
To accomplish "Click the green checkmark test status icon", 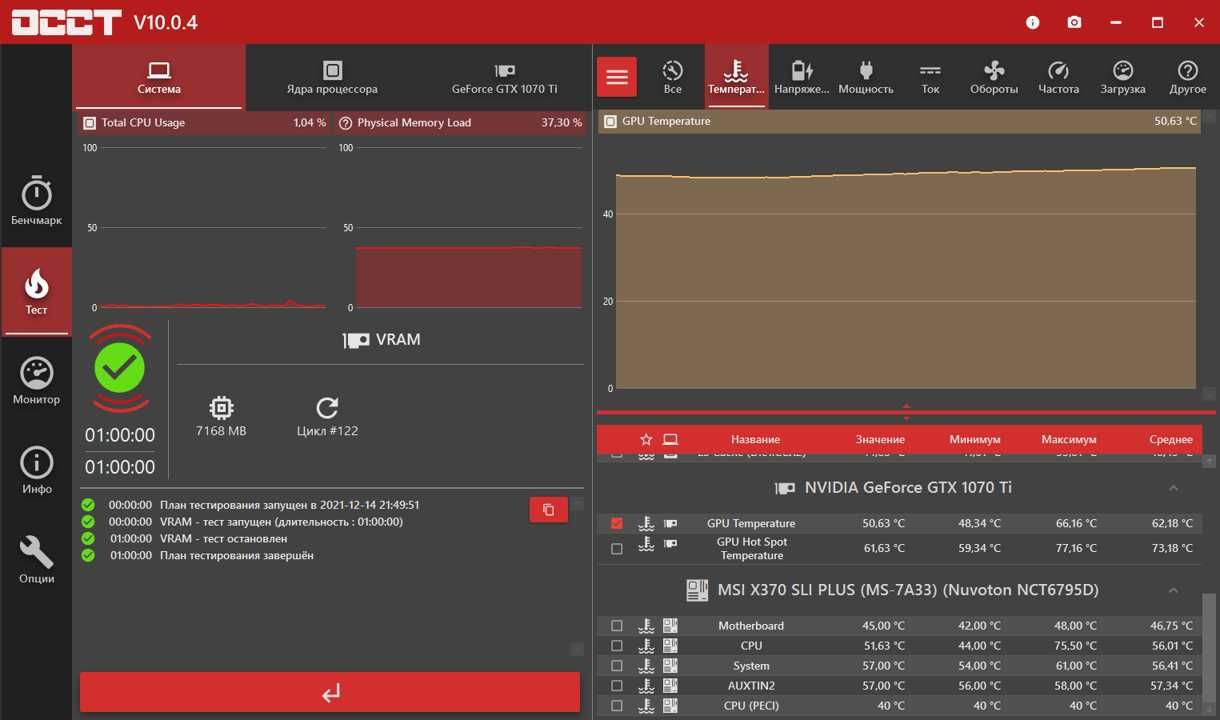I will click(120, 369).
